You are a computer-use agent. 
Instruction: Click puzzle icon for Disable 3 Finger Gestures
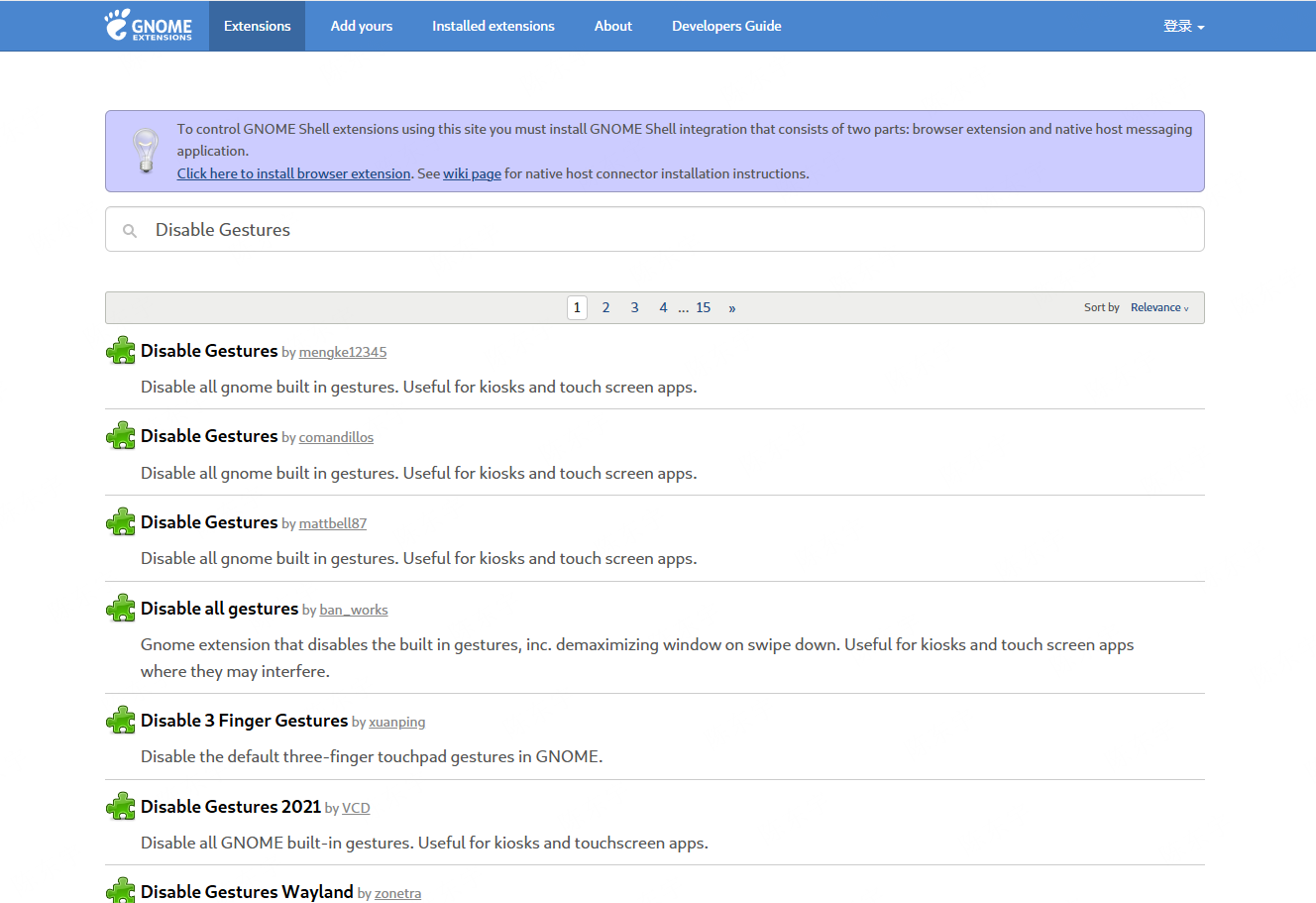click(121, 721)
